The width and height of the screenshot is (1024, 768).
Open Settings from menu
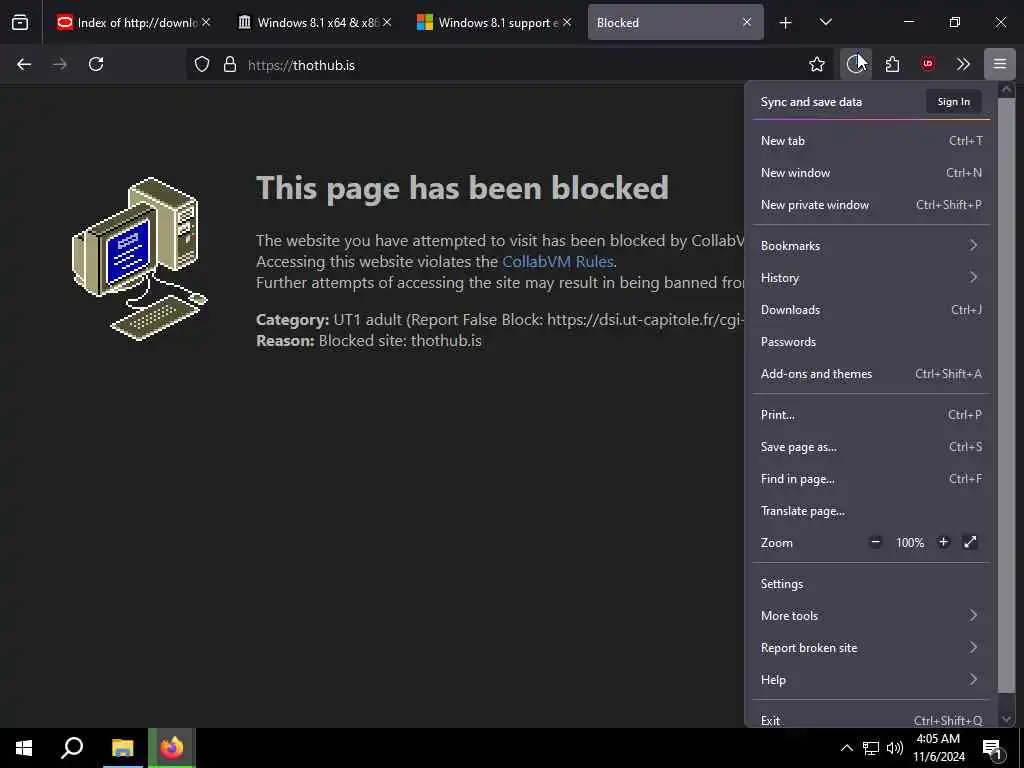[871, 584]
